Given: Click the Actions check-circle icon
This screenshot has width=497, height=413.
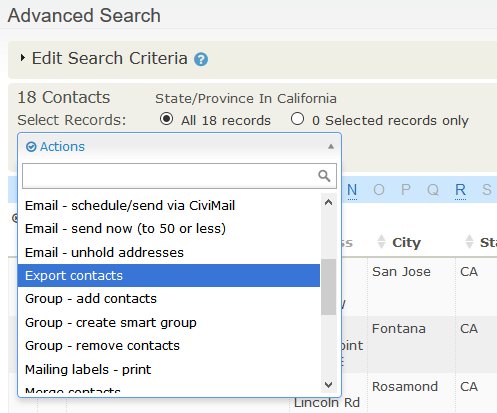Looking at the screenshot, I should click(x=31, y=147).
